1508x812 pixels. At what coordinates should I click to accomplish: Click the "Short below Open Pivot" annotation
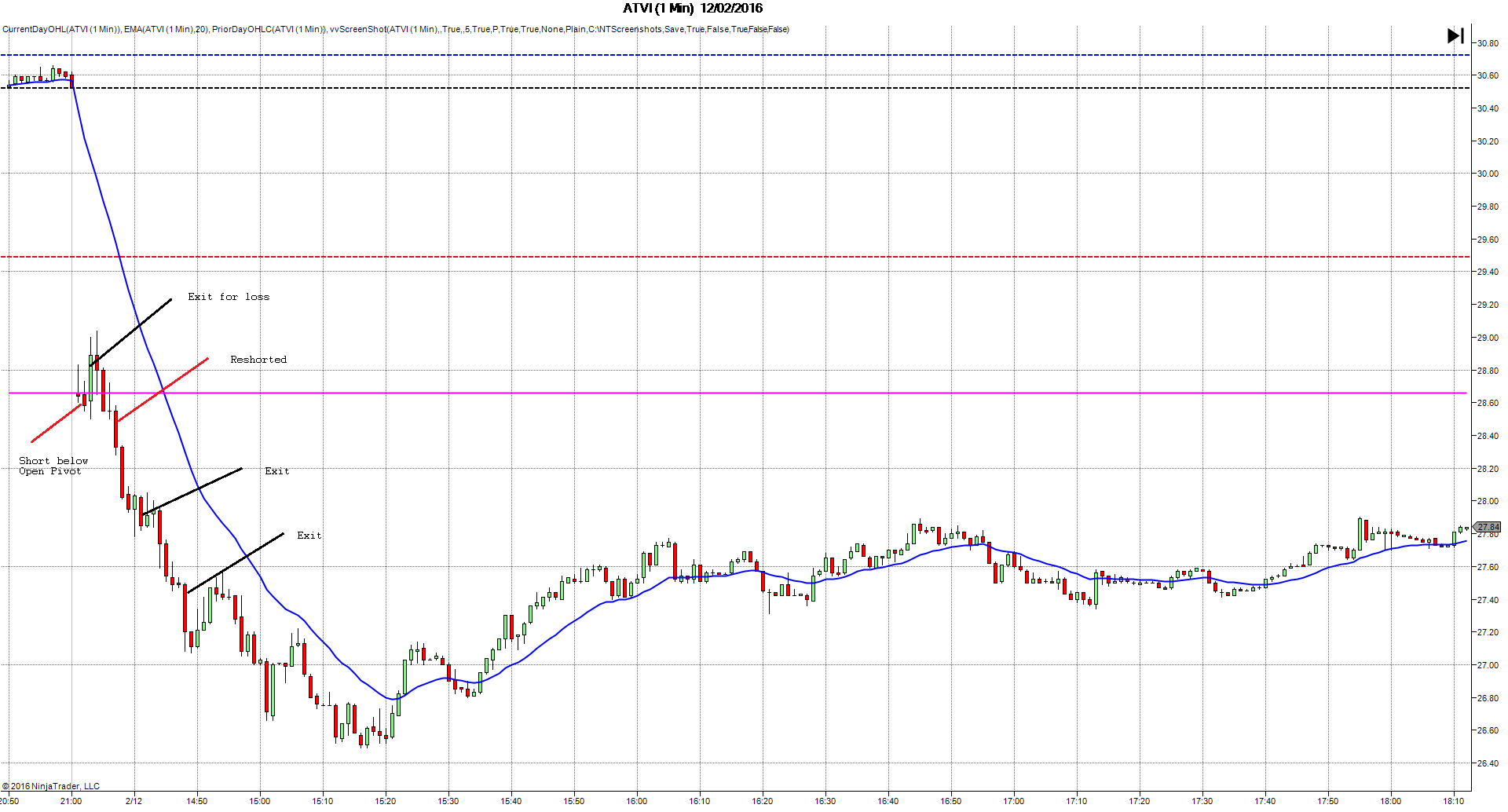tap(53, 466)
